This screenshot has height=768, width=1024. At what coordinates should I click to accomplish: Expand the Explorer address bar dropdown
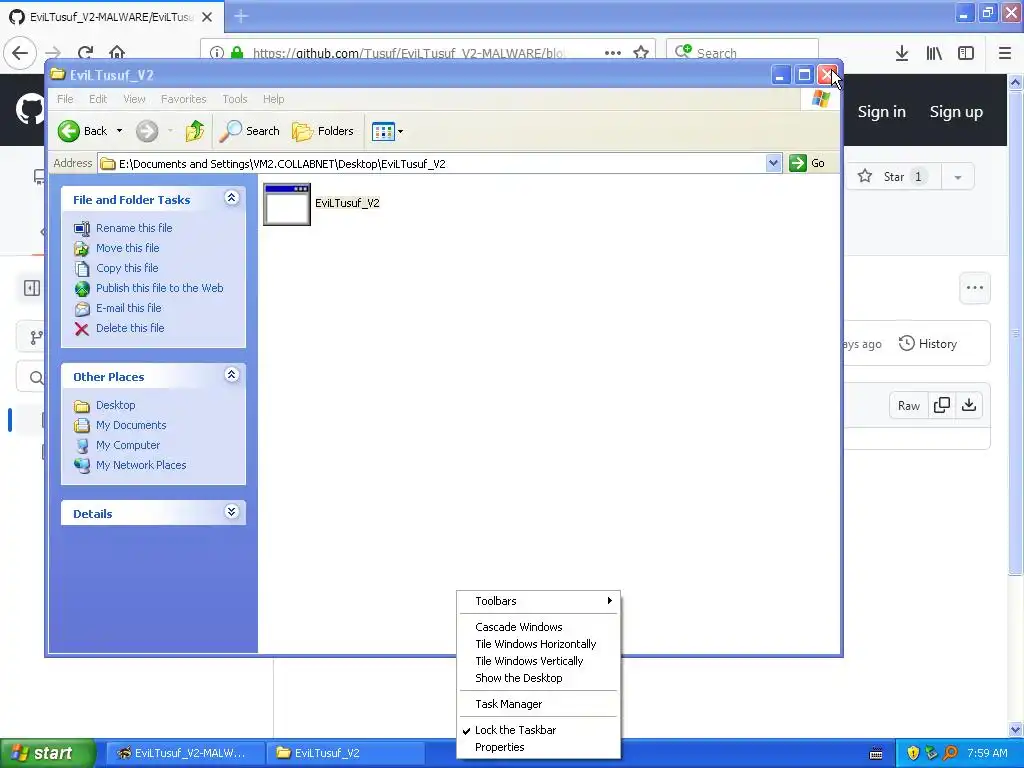773,163
